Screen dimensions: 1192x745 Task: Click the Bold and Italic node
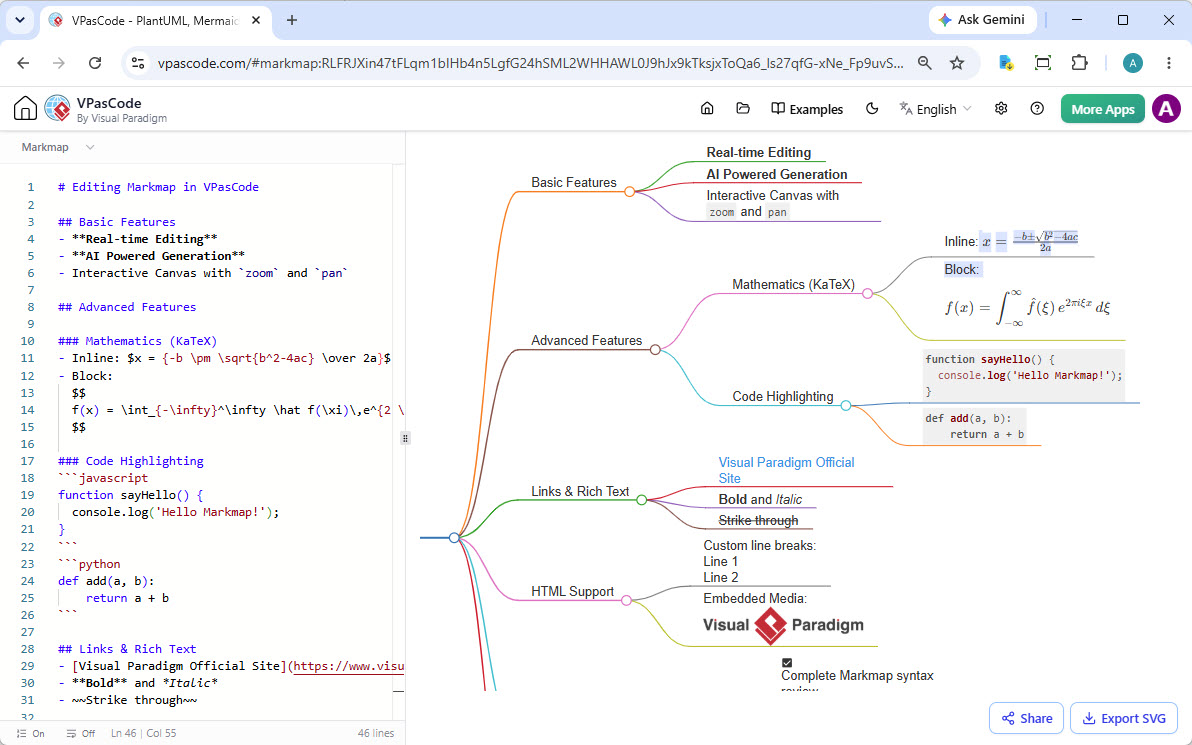click(x=760, y=499)
